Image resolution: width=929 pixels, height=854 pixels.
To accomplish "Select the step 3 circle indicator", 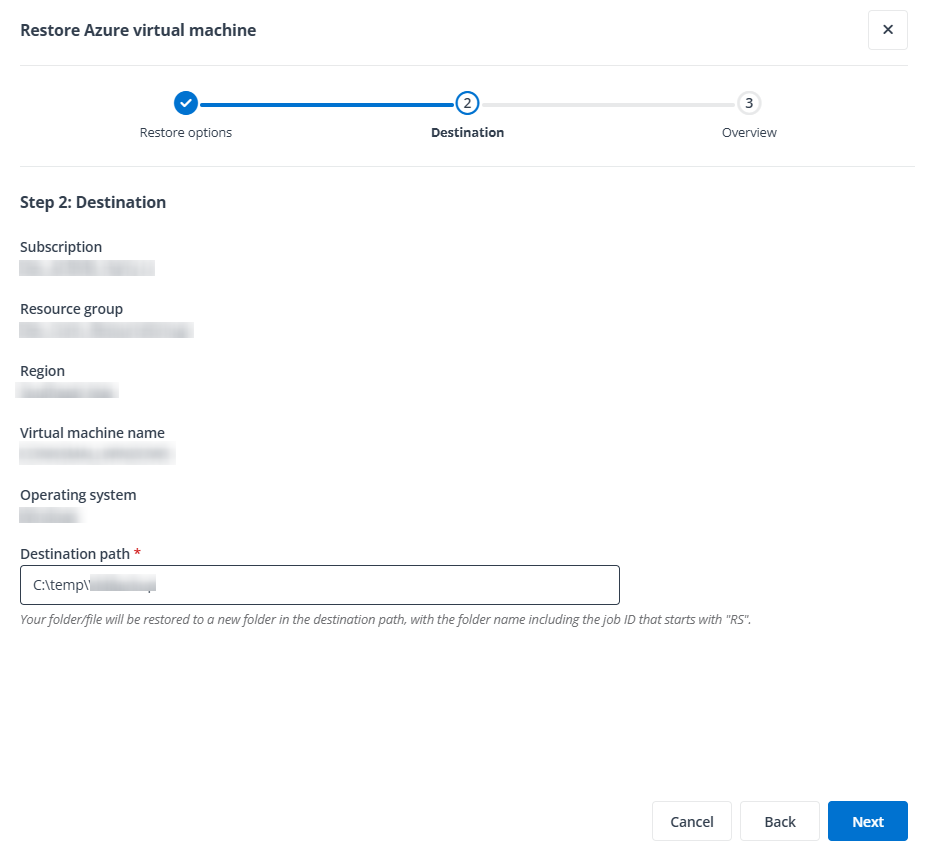I will (749, 103).
